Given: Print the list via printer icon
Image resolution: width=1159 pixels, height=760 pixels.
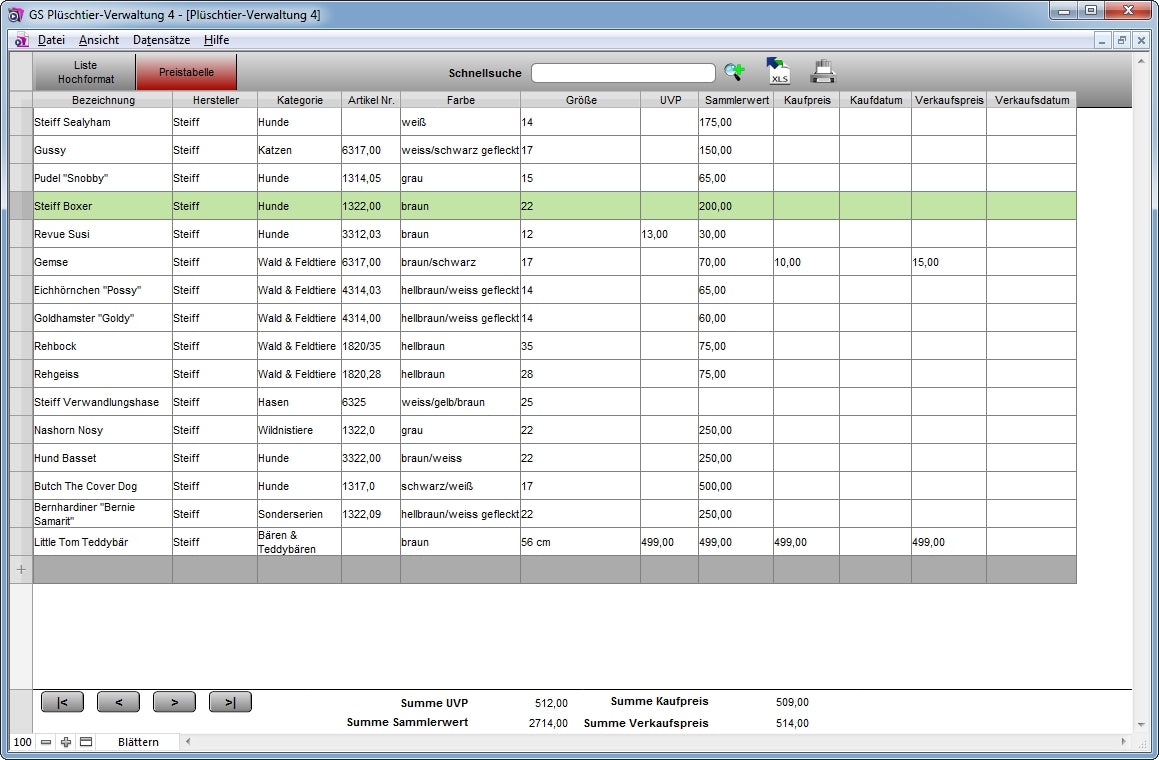Looking at the screenshot, I should tap(822, 72).
